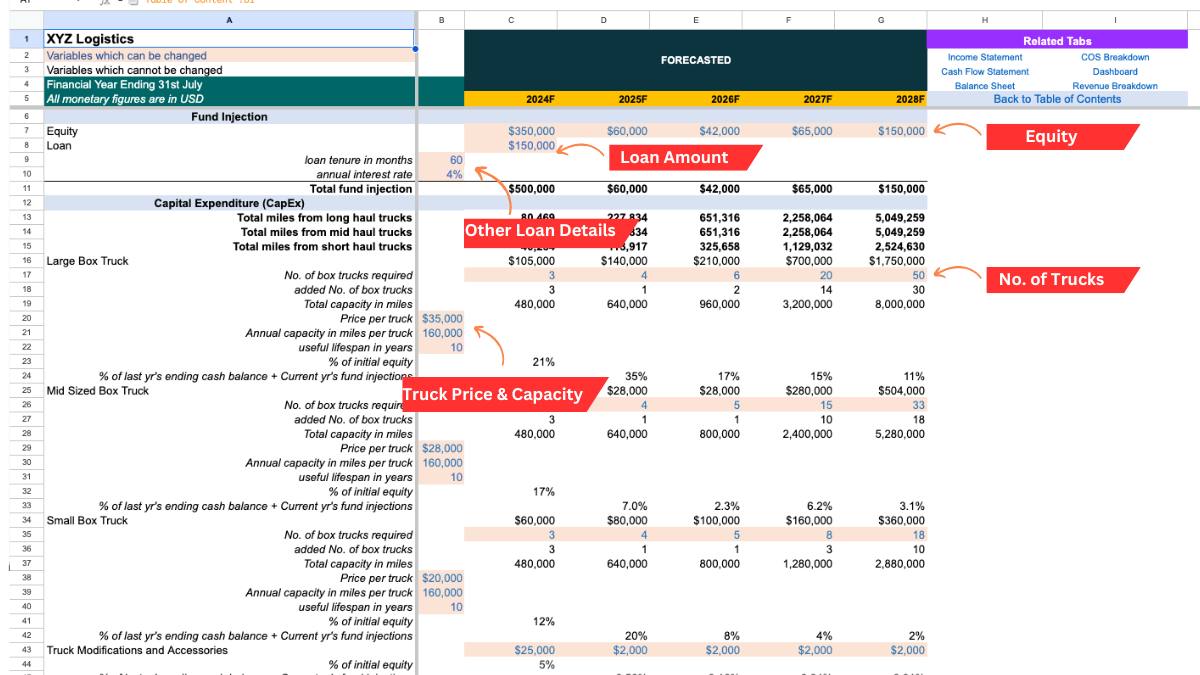
Task: Click the Mid Sized Box Truck label
Action: [x=228, y=391]
